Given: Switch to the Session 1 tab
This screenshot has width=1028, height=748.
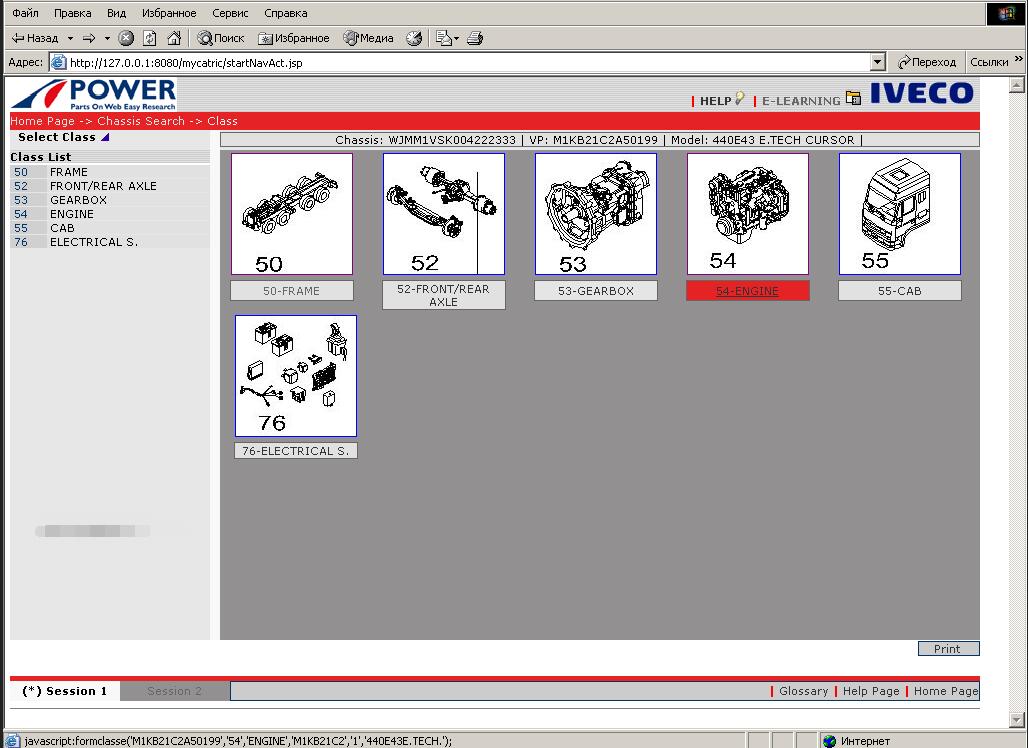Looking at the screenshot, I should pos(65,691).
